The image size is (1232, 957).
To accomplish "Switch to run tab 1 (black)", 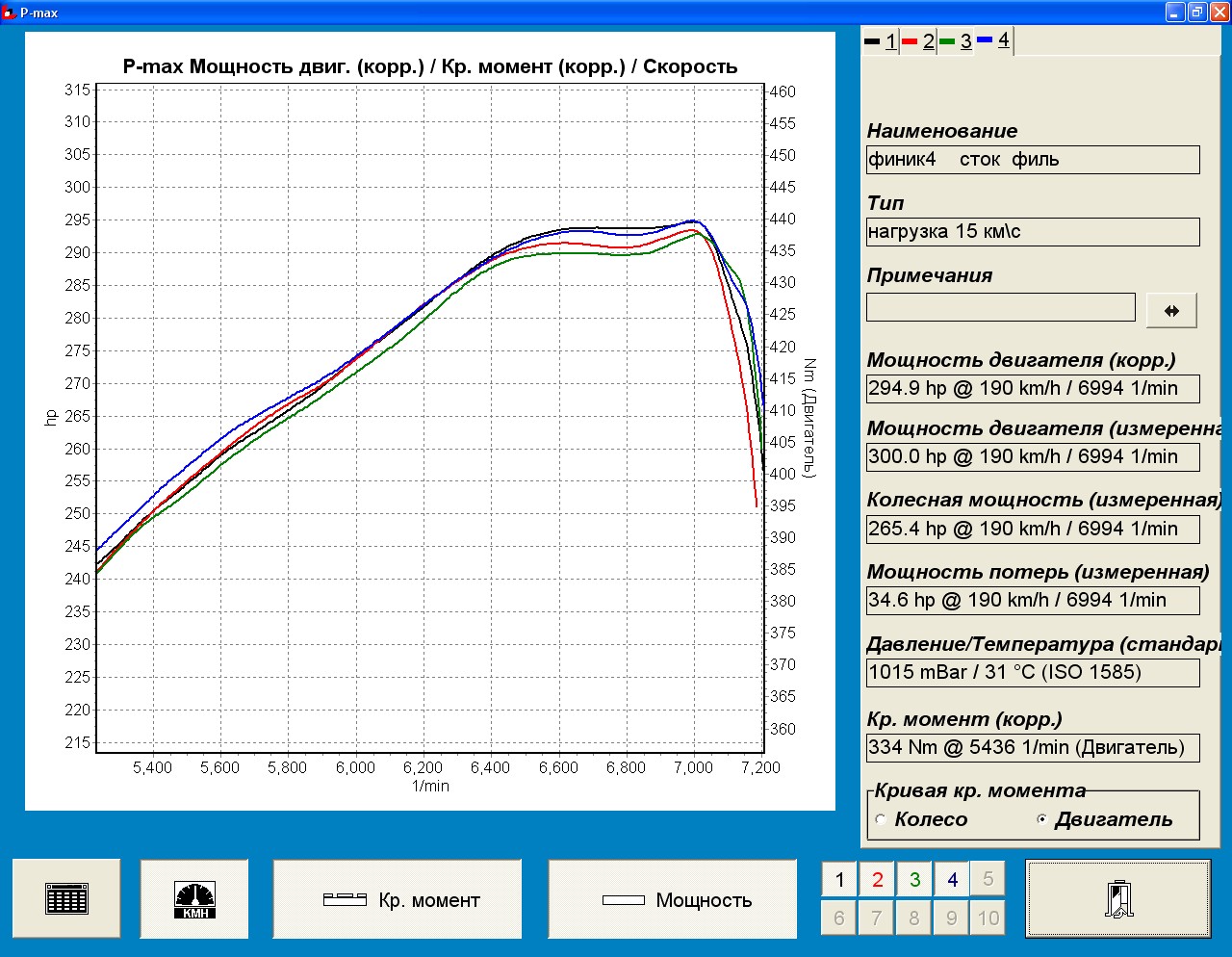I will (881, 41).
